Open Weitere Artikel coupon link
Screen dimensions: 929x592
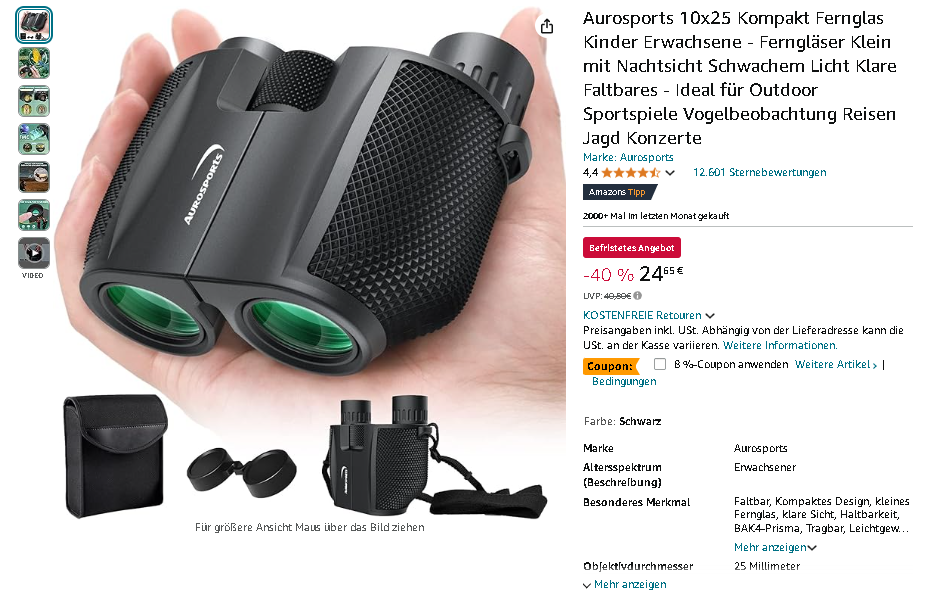[x=835, y=364]
